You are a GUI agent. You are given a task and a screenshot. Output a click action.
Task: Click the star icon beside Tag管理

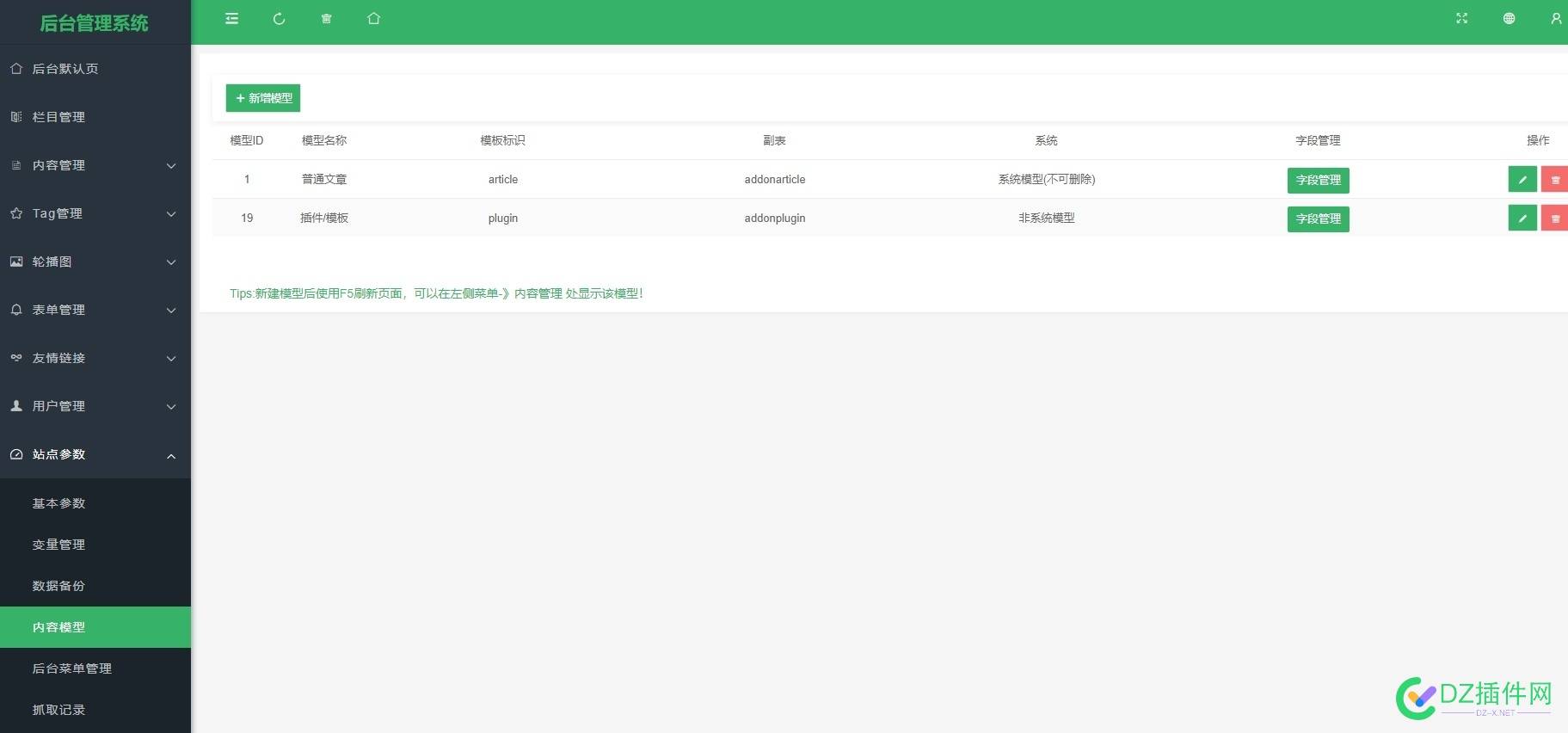pyautogui.click(x=16, y=213)
